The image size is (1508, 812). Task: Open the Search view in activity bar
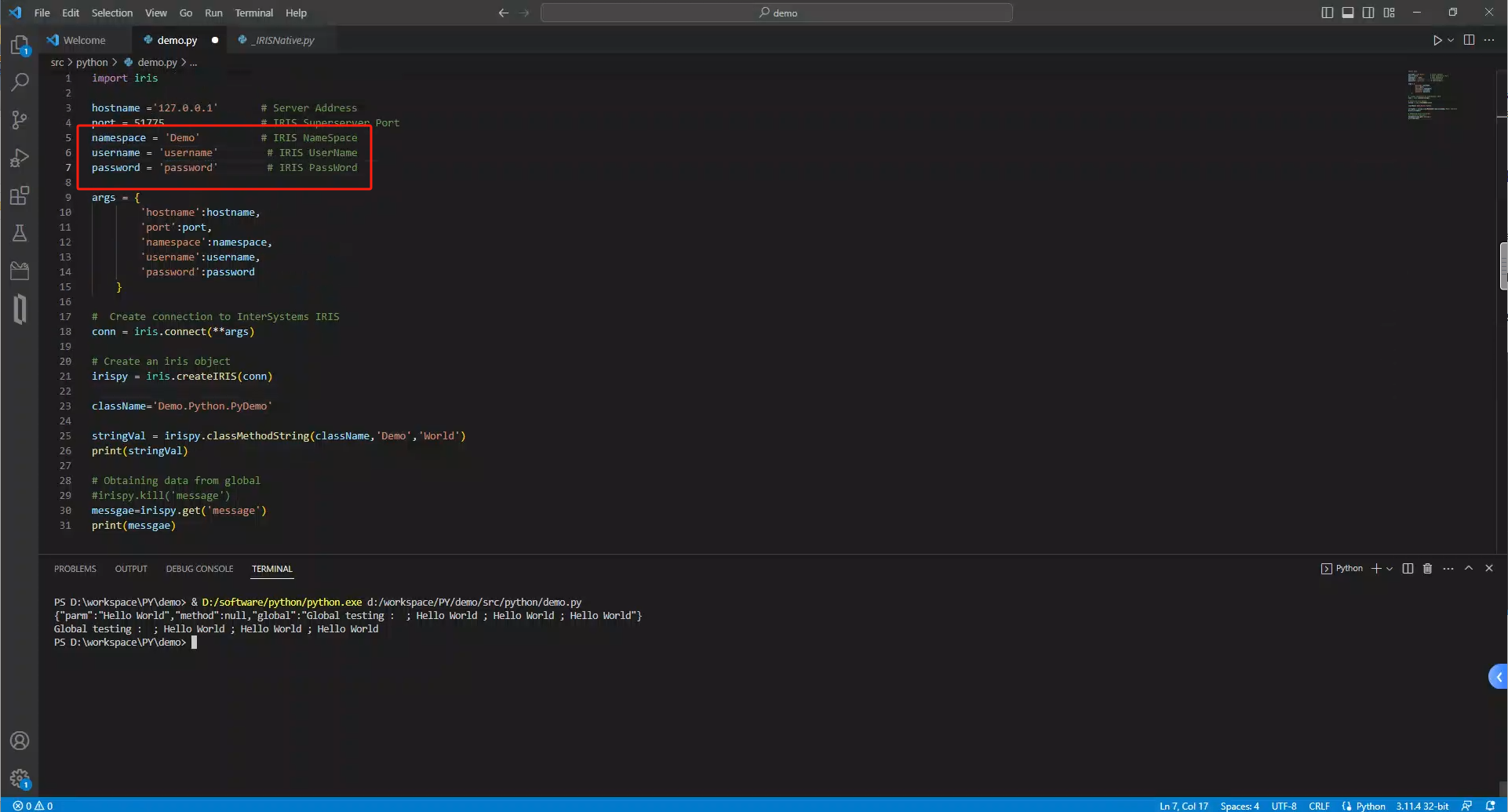point(20,82)
